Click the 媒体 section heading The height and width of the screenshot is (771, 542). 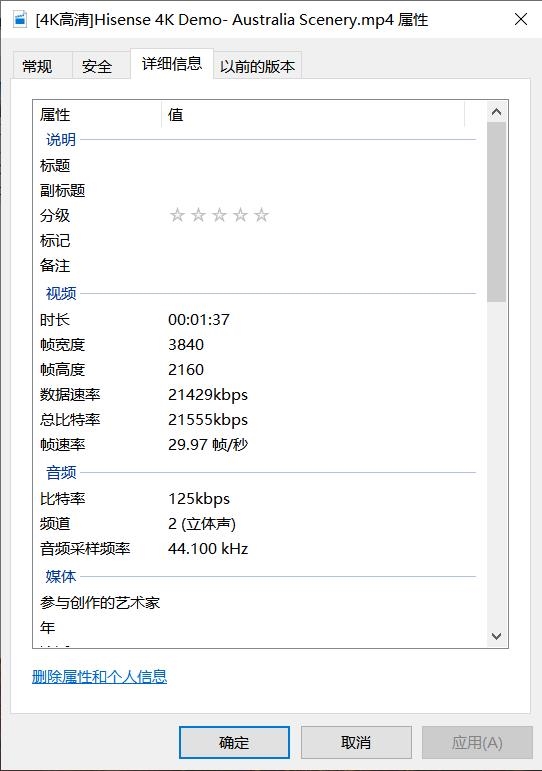pos(61,576)
